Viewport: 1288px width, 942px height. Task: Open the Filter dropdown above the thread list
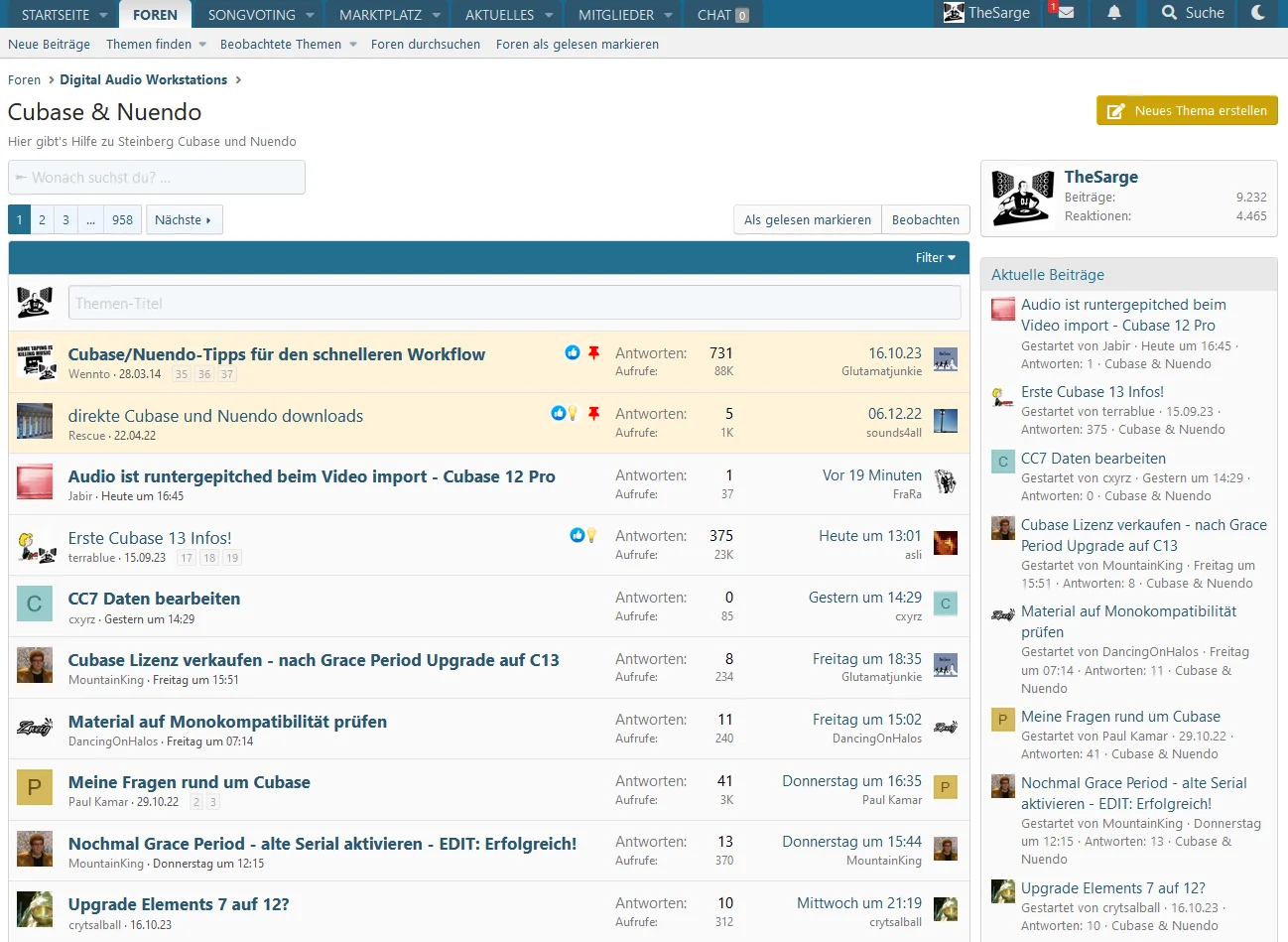[x=936, y=258]
